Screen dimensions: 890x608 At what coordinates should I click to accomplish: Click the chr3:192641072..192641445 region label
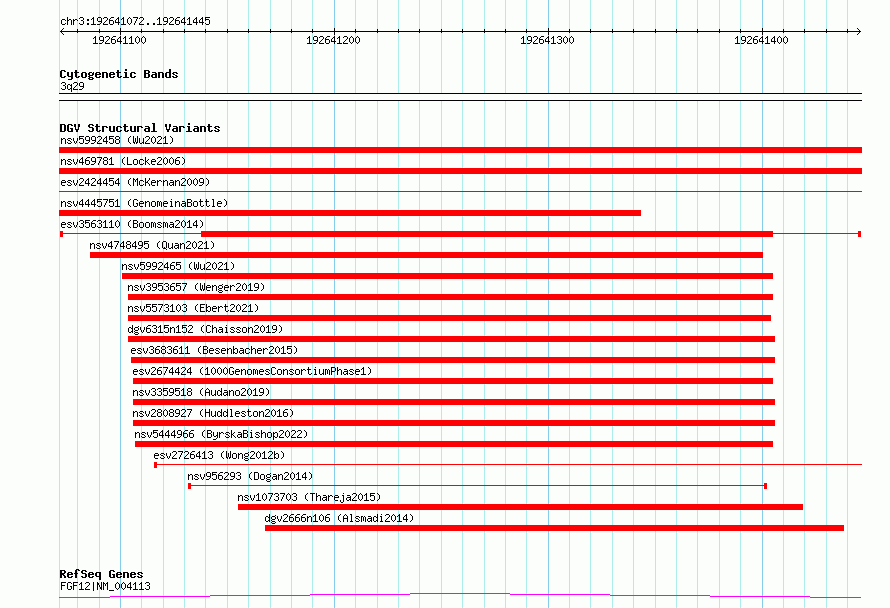pos(135,21)
